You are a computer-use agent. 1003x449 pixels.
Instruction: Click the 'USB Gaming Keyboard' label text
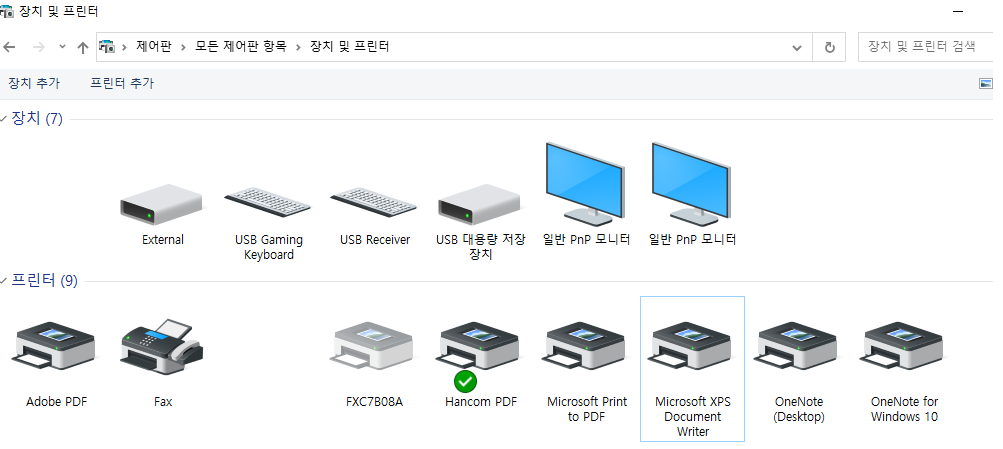[269, 247]
